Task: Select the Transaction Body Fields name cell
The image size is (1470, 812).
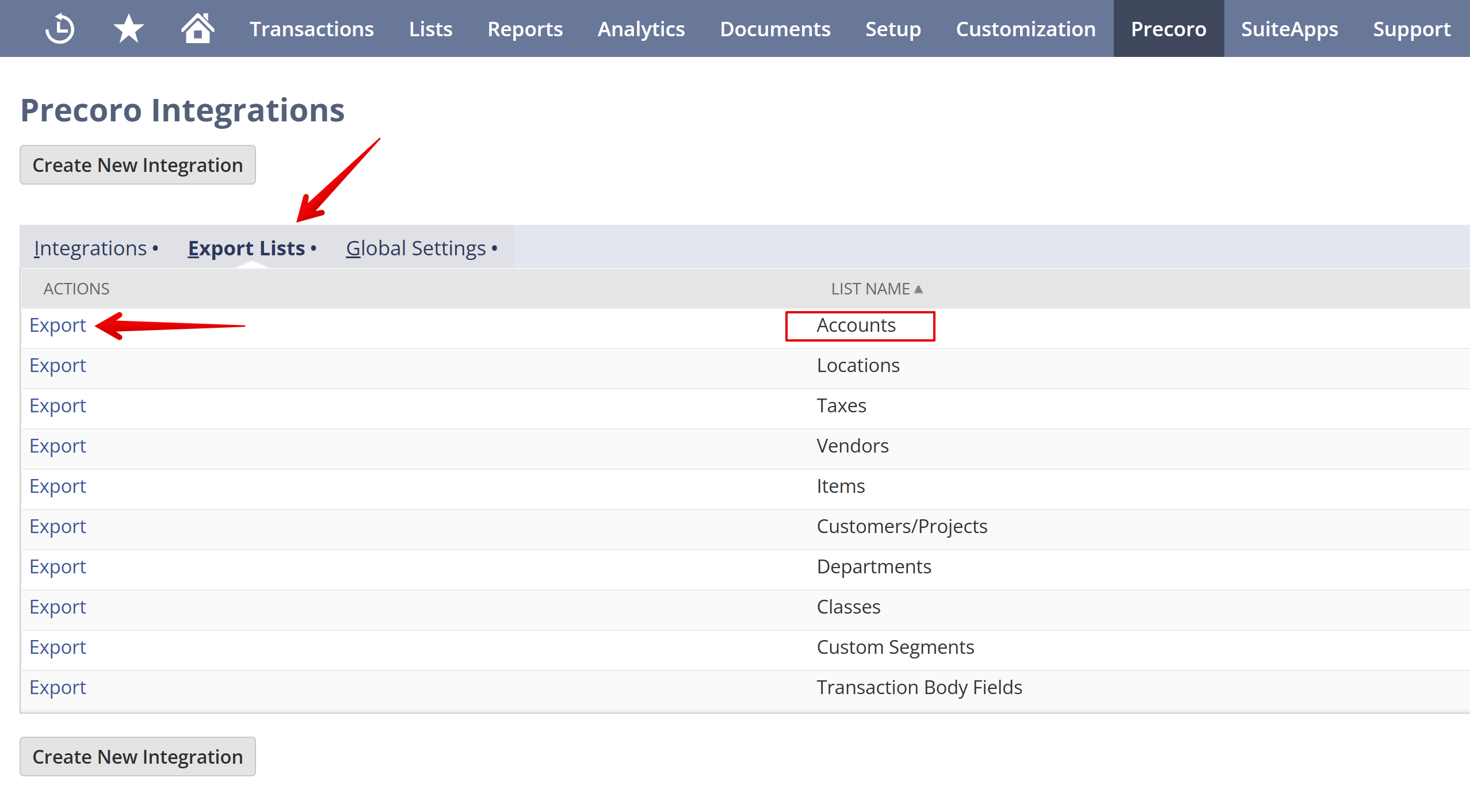Action: pos(919,688)
